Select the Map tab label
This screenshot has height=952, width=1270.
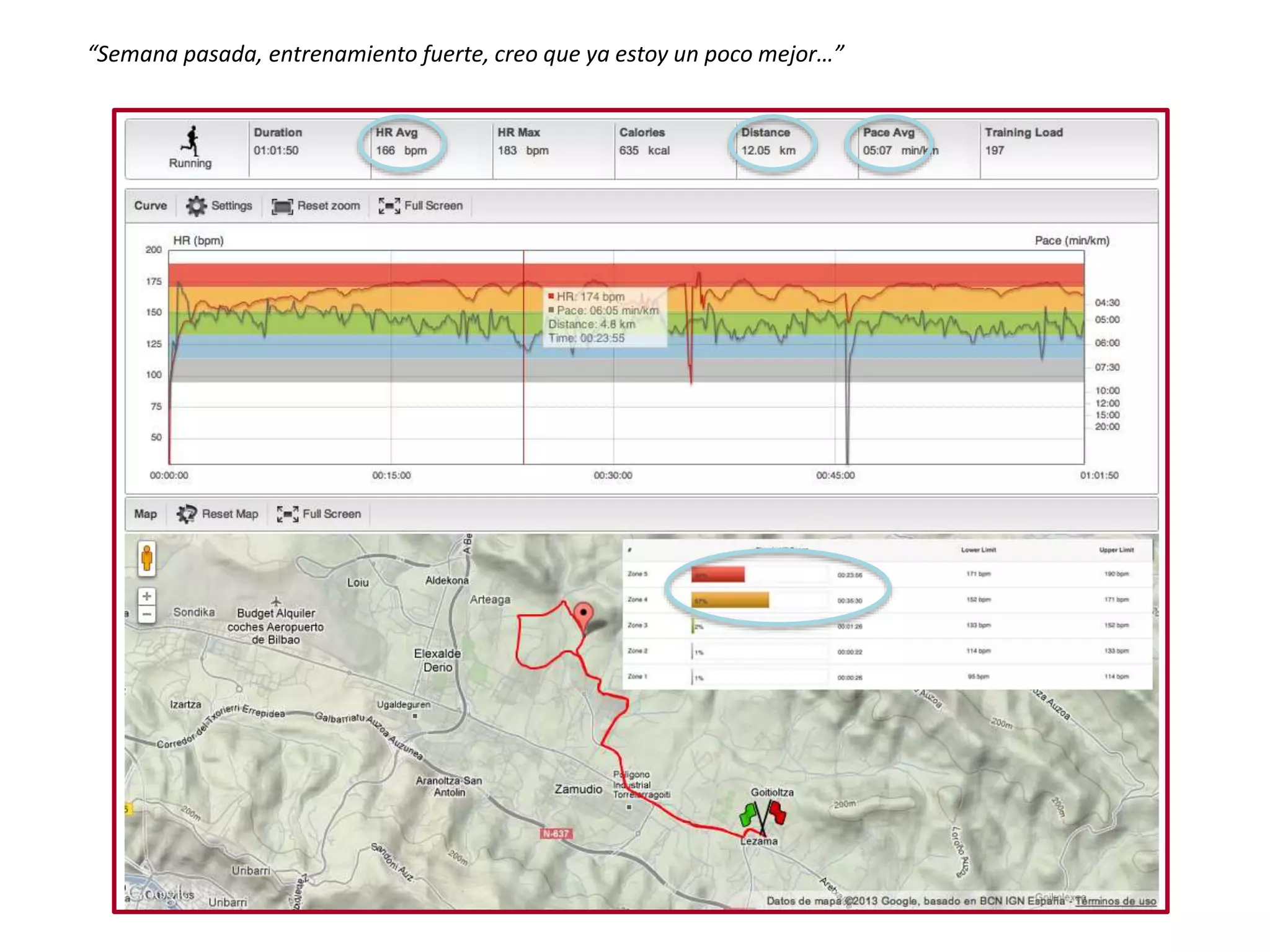tap(145, 514)
